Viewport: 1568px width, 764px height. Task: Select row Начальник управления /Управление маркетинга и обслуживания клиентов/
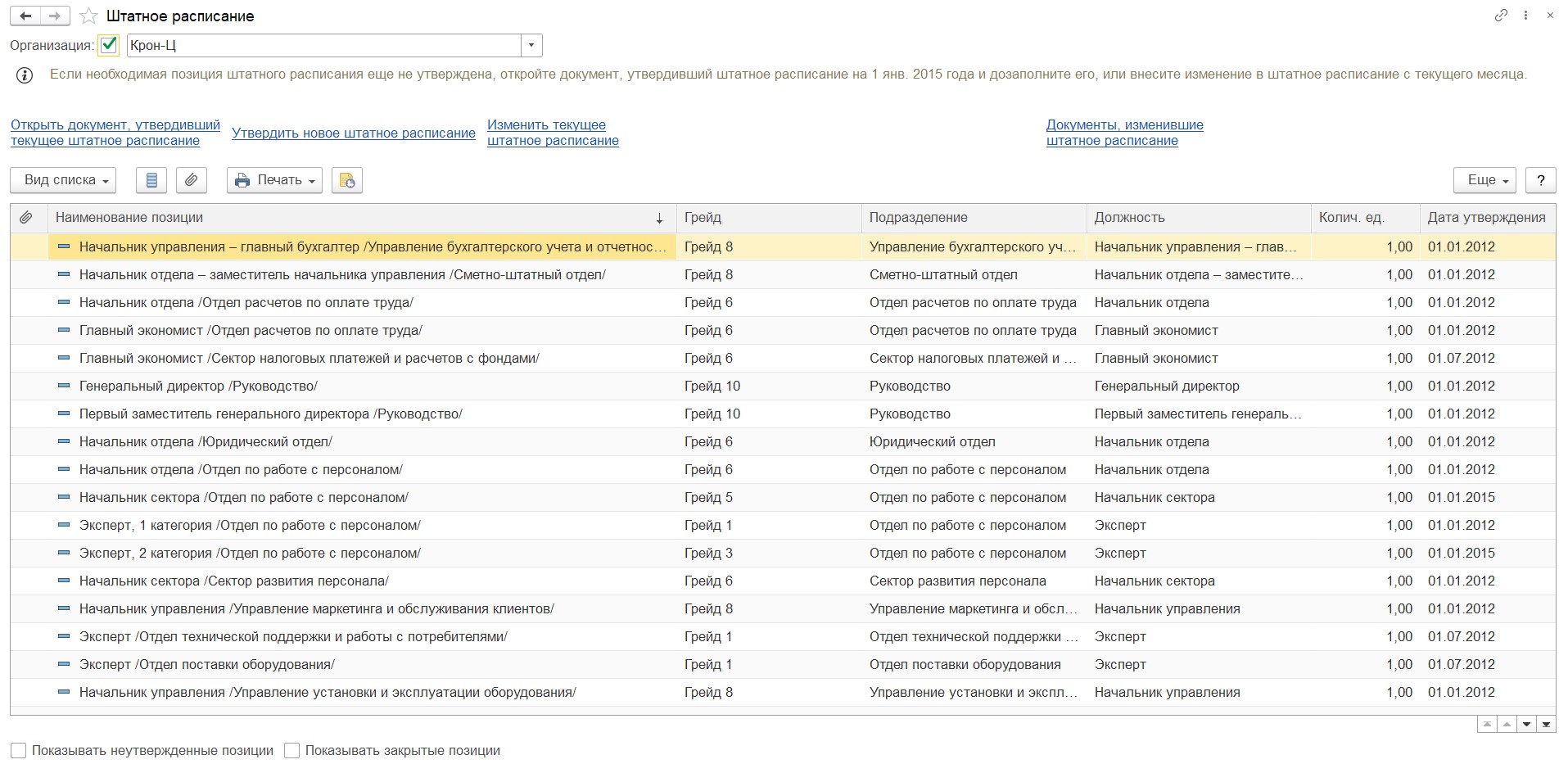783,608
